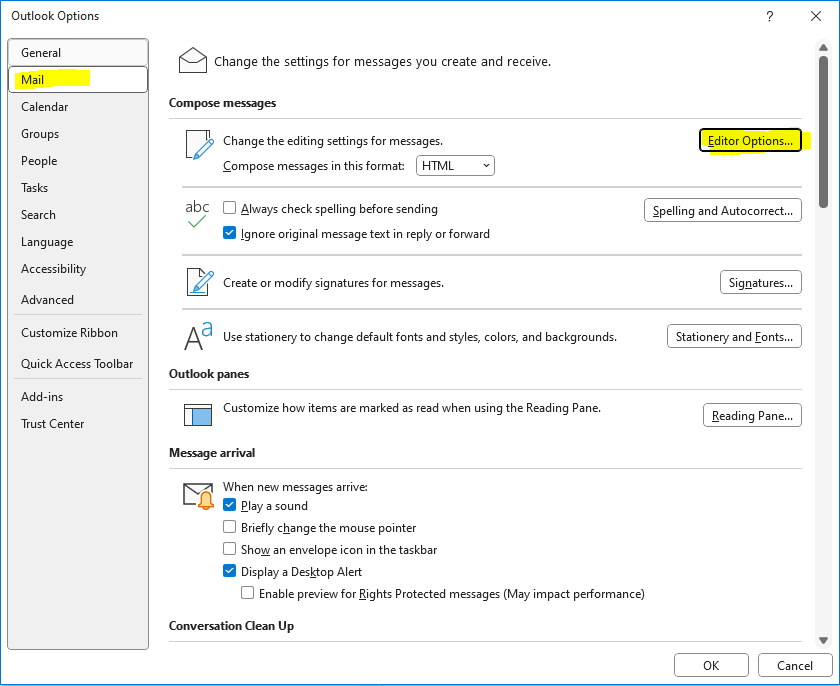This screenshot has height=686, width=840.
Task: Select the Mail category
Action: (78, 79)
